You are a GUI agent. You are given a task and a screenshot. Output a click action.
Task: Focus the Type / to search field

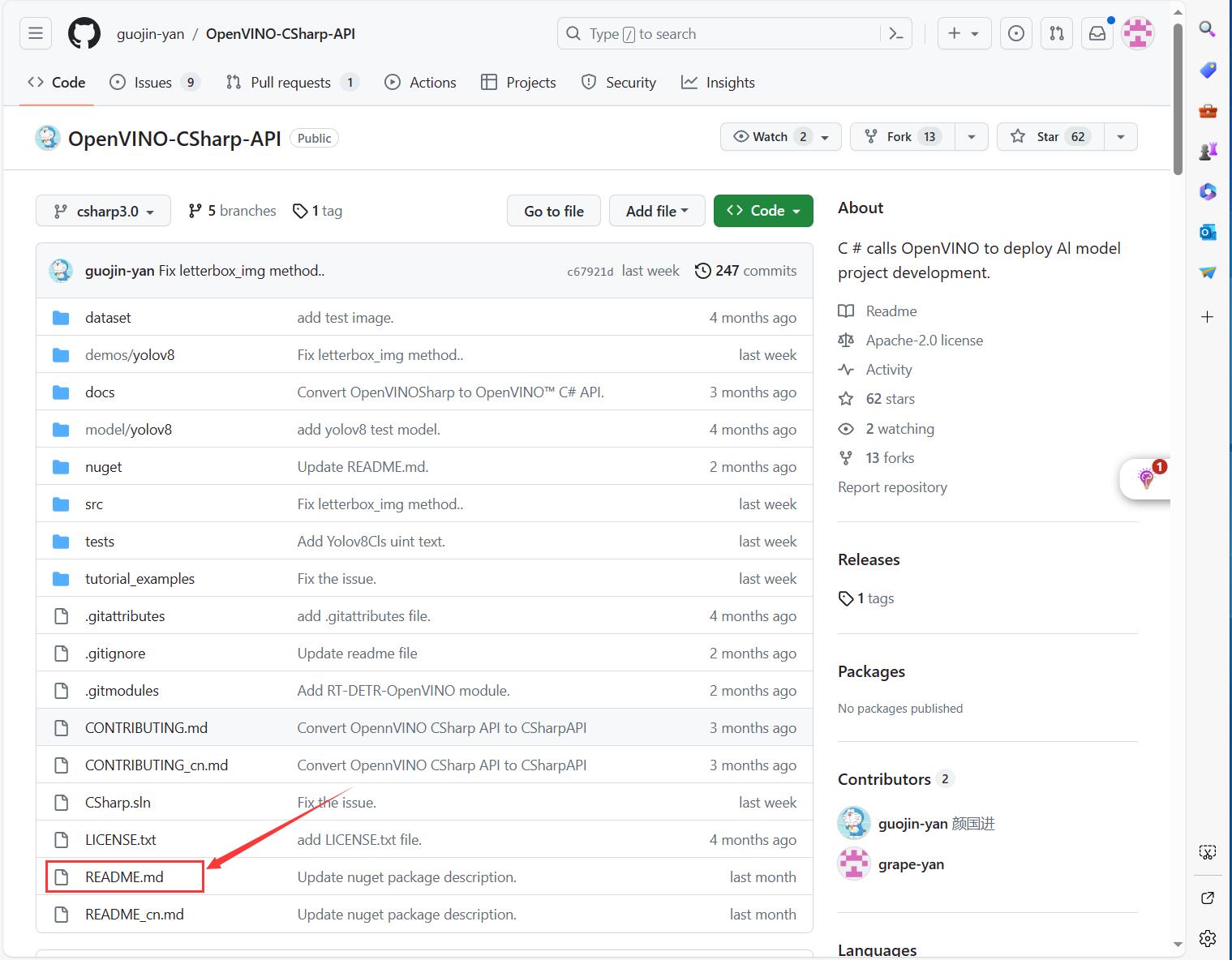734,34
